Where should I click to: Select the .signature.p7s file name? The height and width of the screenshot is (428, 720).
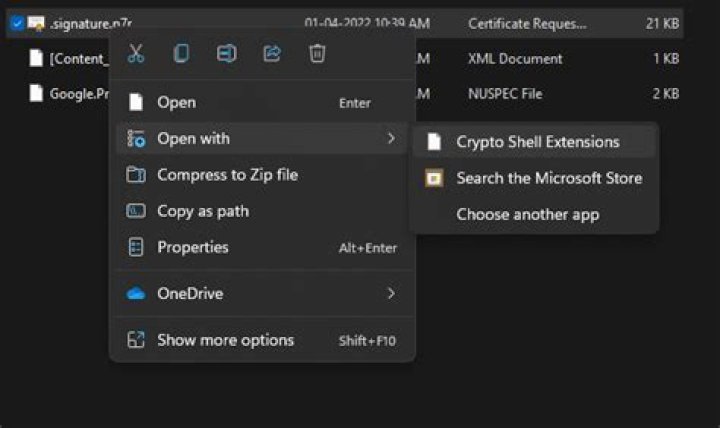pos(90,23)
